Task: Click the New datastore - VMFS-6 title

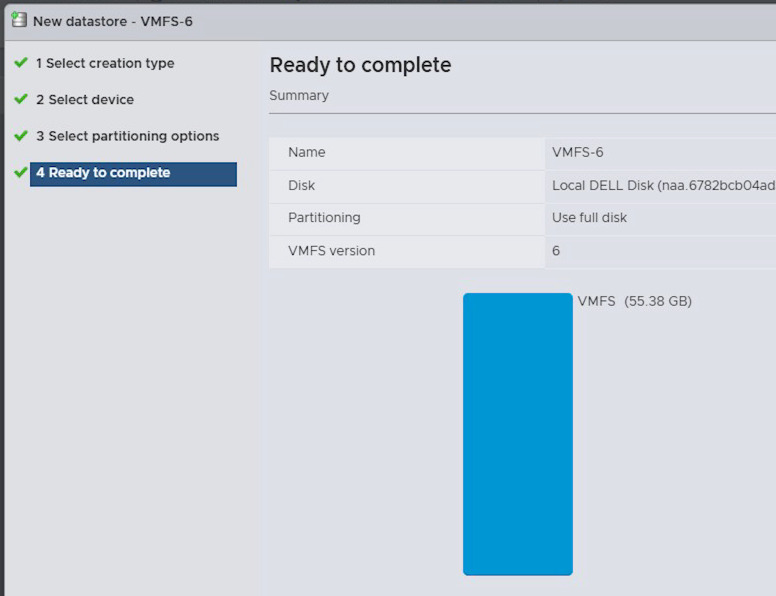Action: (113, 21)
